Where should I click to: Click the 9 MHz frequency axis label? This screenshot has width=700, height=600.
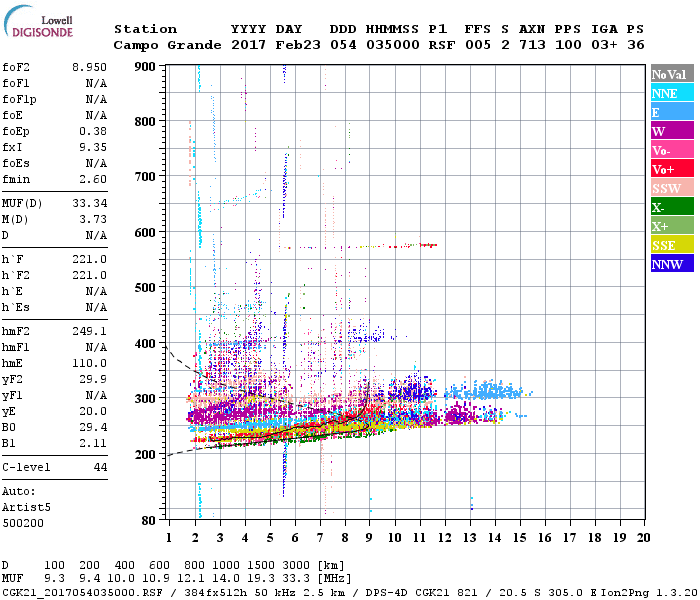369,538
